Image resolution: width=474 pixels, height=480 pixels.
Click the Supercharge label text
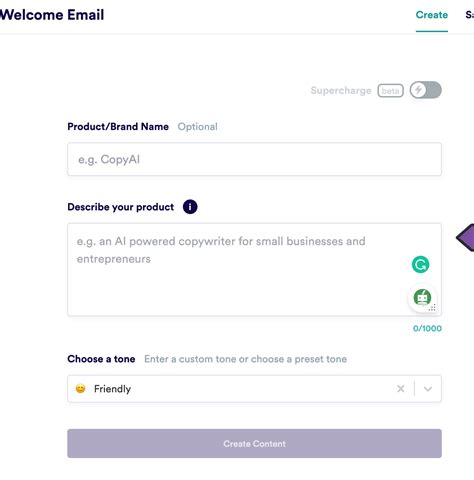click(341, 91)
